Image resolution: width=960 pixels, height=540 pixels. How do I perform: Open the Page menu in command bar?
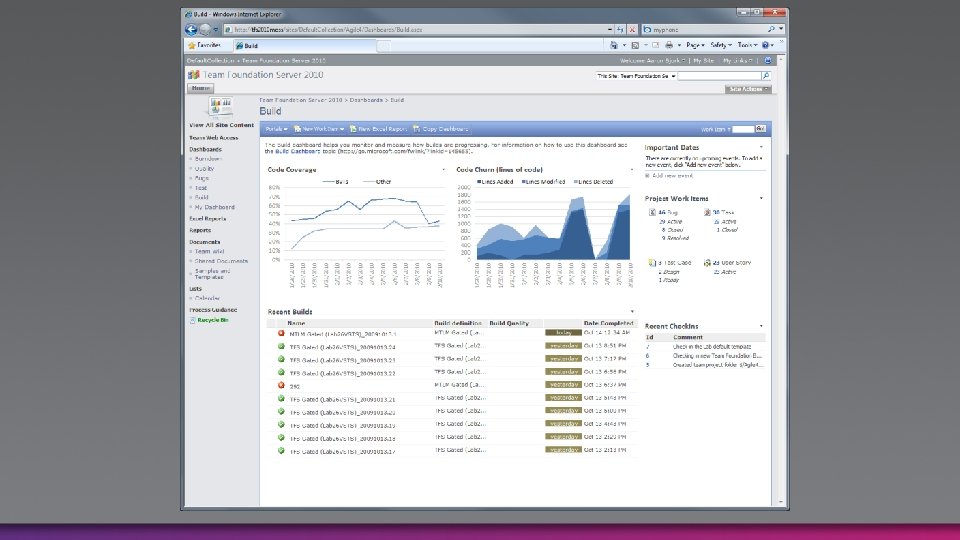click(695, 45)
